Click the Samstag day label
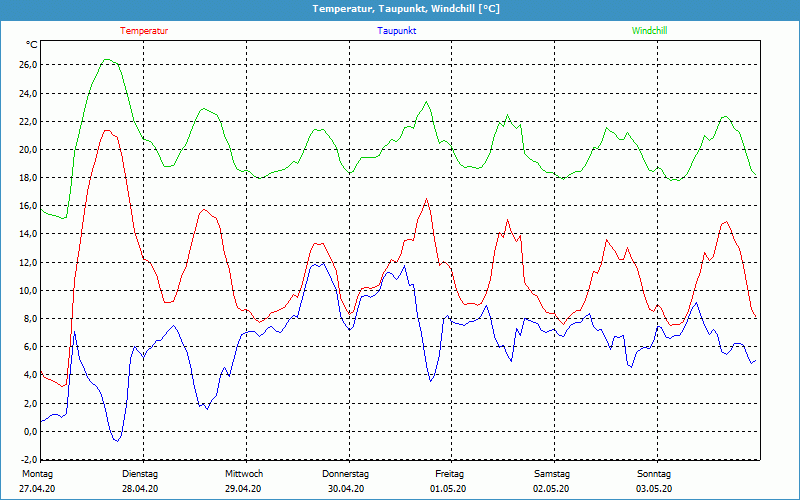Viewport: 800px width, 500px height. pos(552,474)
